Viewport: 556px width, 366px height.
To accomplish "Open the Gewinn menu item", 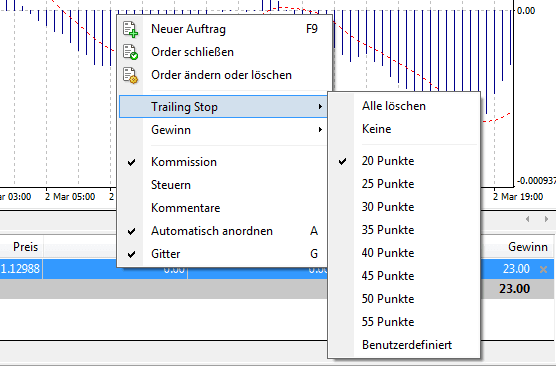I will (223, 129).
